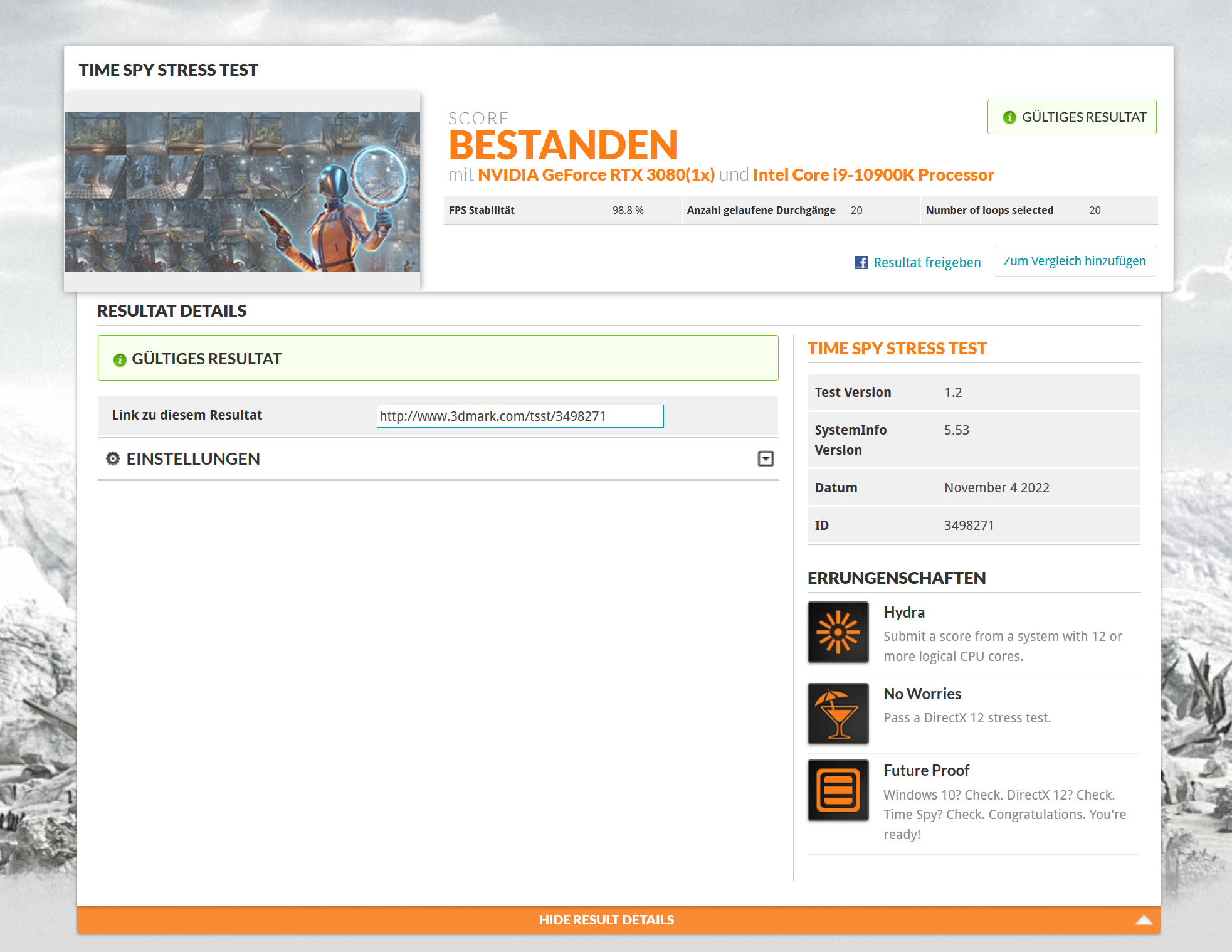Viewport: 1232px width, 952px height.
Task: Click the Hydra achievement title
Action: (x=903, y=612)
